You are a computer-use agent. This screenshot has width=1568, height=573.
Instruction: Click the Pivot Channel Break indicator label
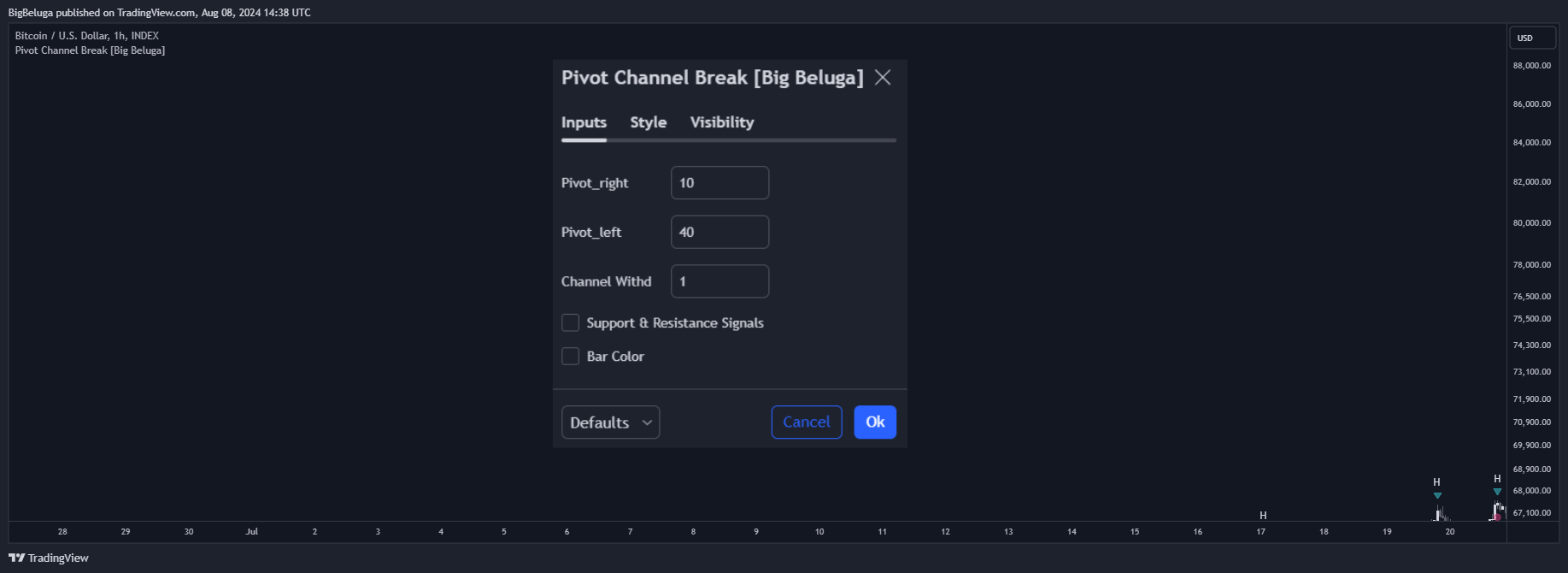click(x=90, y=50)
